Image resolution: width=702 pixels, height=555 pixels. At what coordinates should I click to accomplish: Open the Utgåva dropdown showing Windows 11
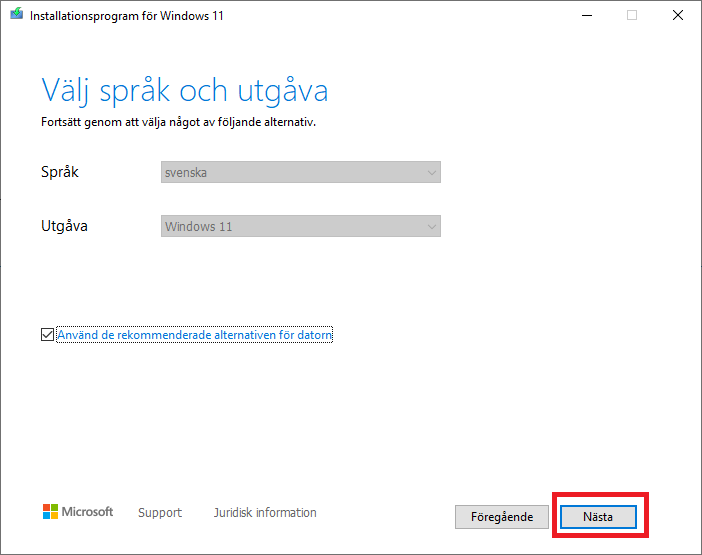point(300,227)
